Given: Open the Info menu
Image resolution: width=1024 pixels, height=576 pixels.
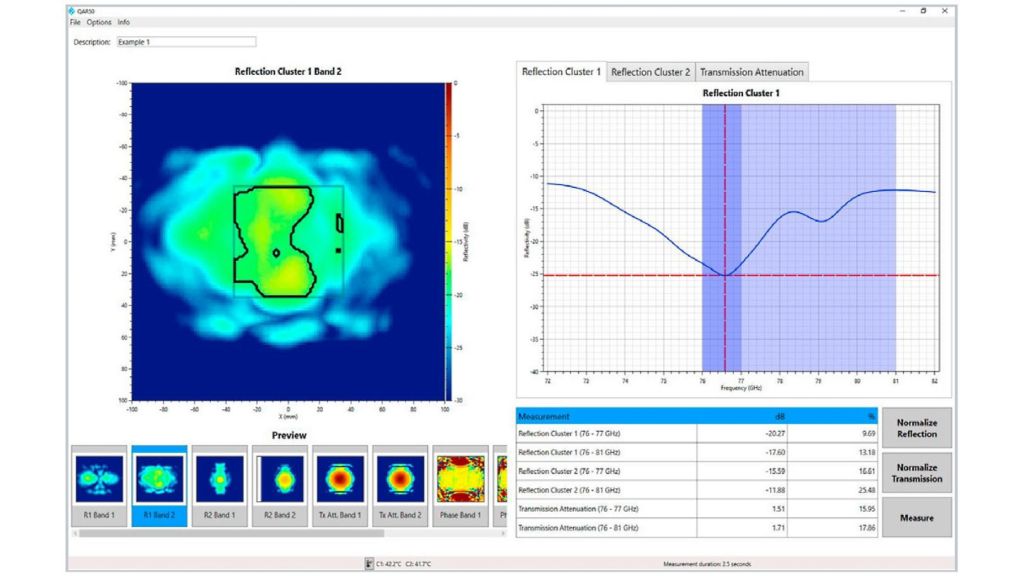Looking at the screenshot, I should pos(123,22).
